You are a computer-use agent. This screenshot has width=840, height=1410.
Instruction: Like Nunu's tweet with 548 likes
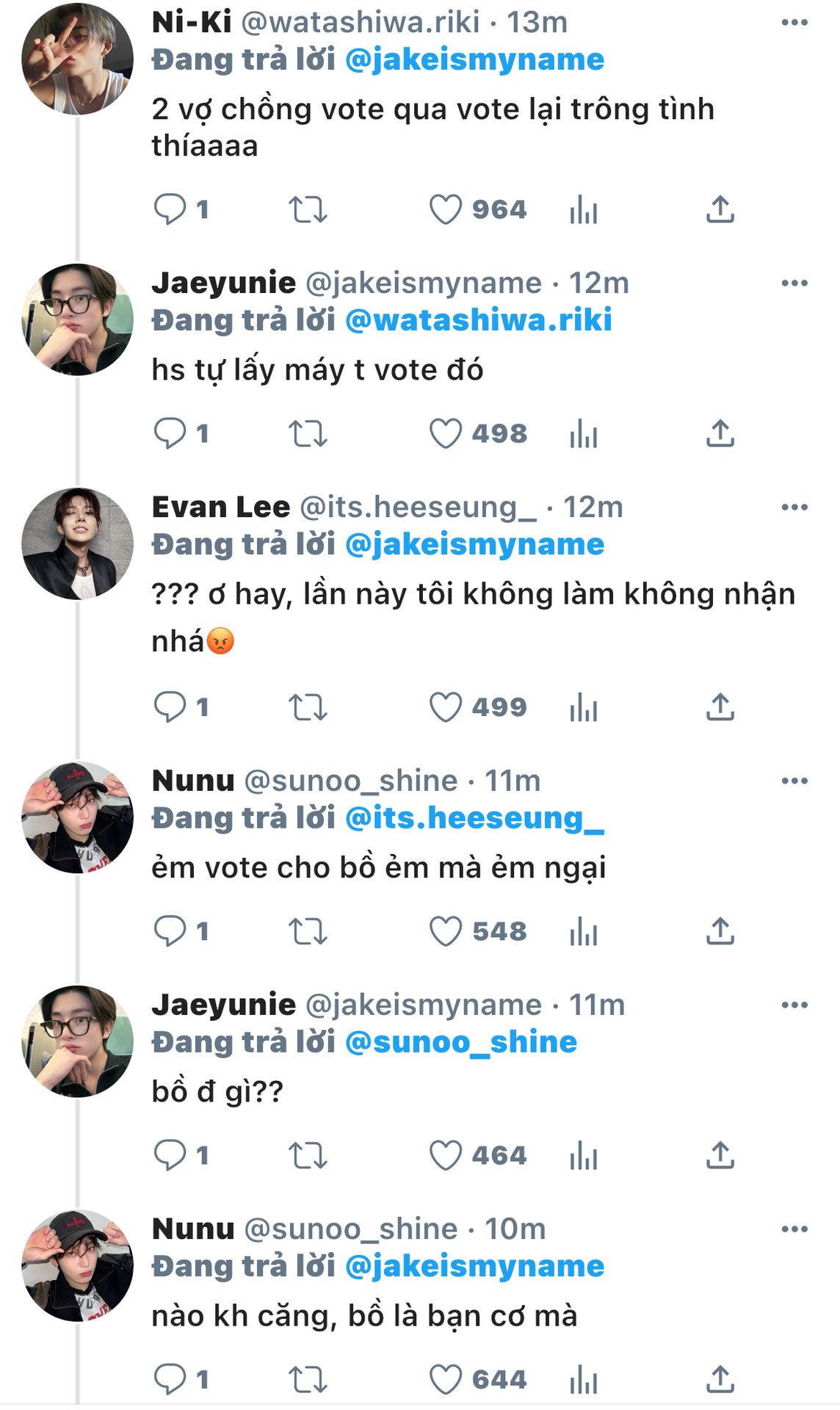click(445, 932)
